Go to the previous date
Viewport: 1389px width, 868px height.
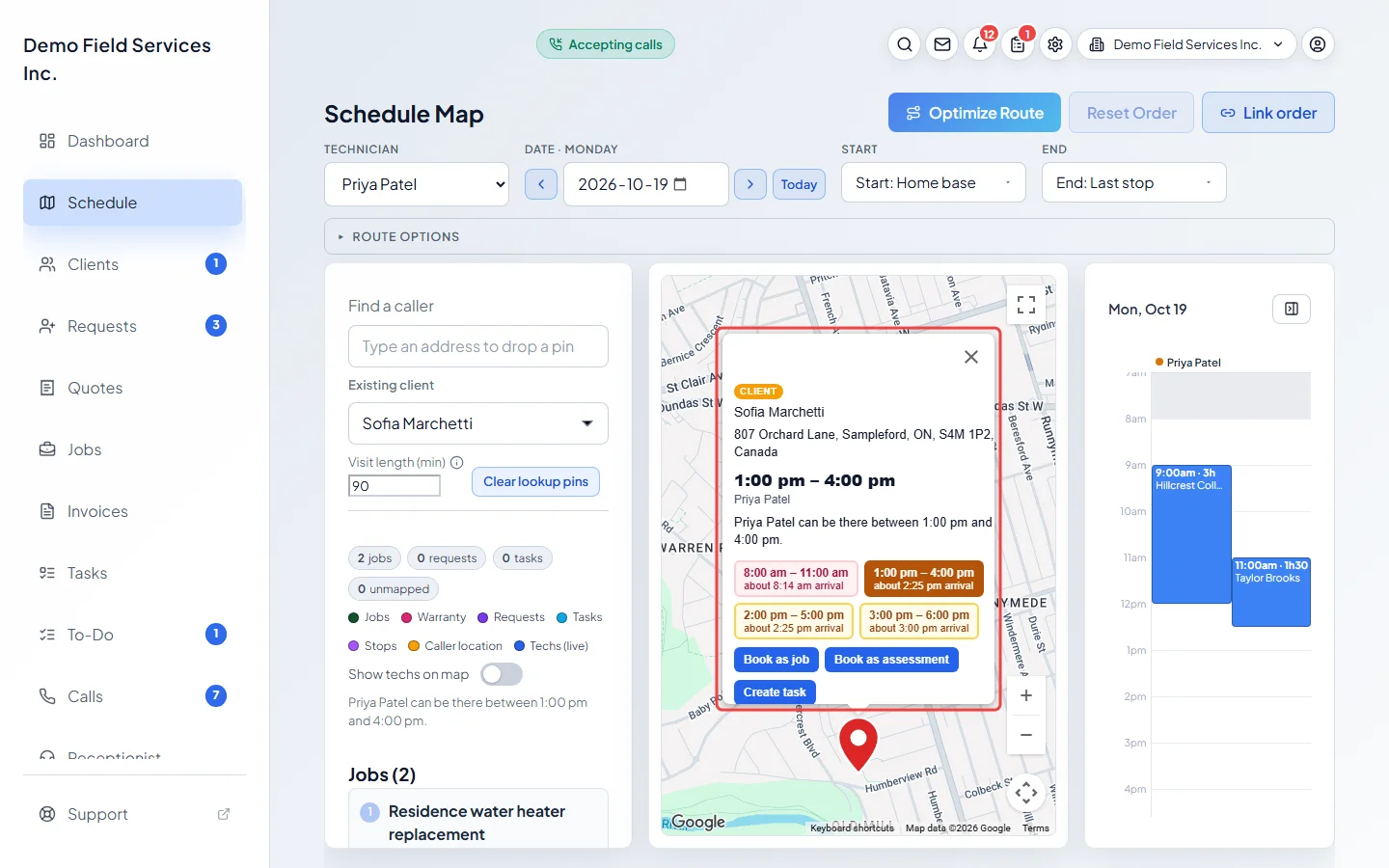point(541,184)
